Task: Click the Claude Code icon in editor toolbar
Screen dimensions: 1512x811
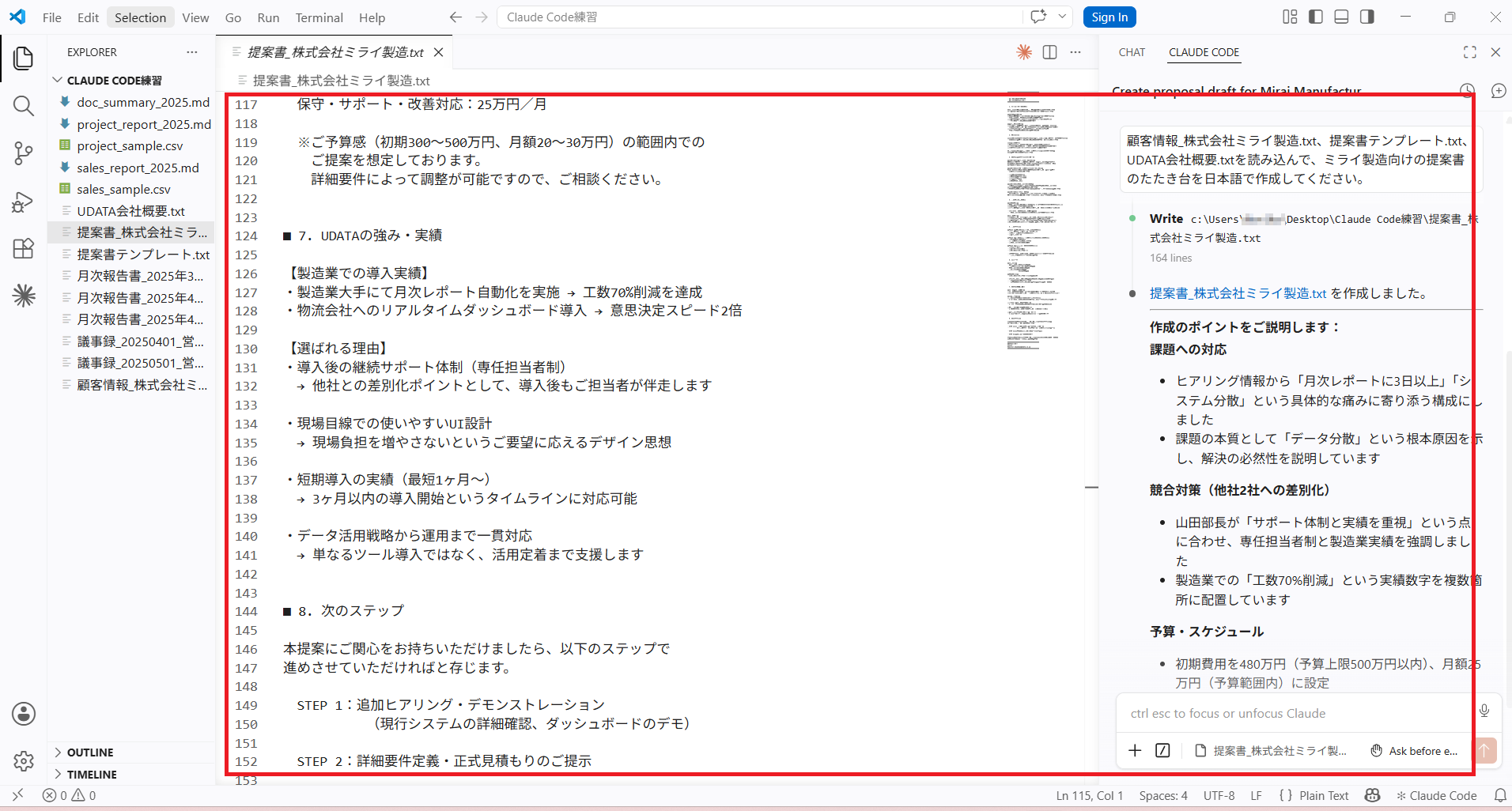Action: point(1024,52)
